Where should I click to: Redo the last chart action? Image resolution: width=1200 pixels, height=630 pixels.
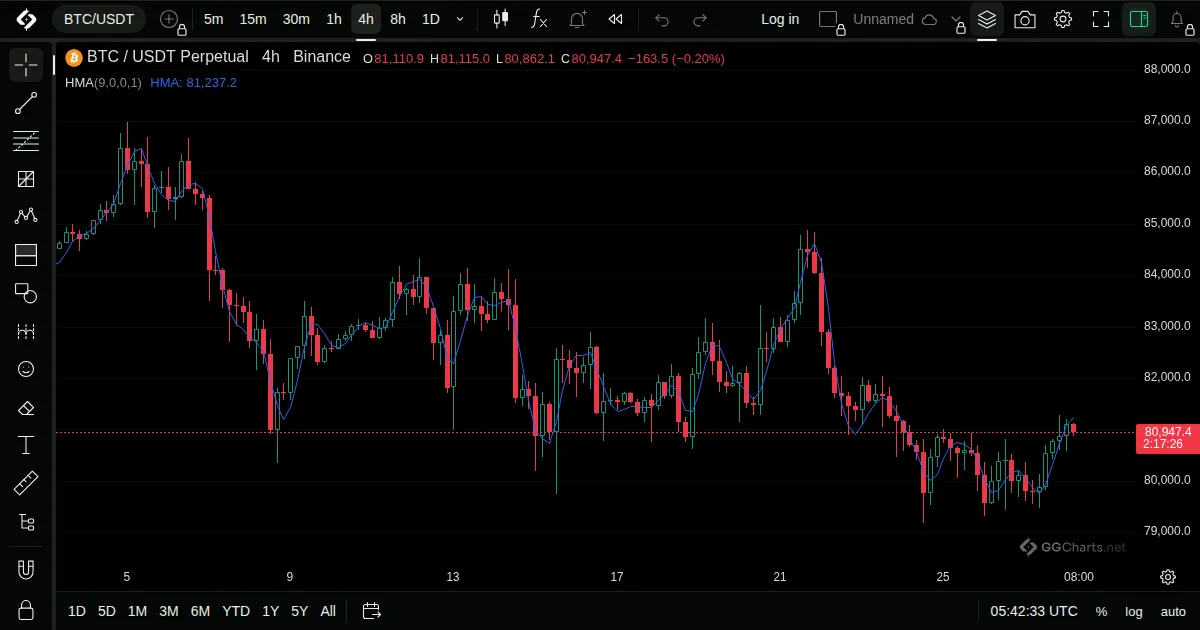click(700, 19)
